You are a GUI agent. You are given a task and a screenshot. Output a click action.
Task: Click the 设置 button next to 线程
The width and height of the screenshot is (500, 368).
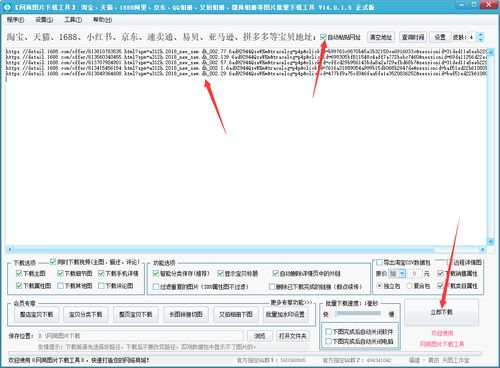[440, 37]
